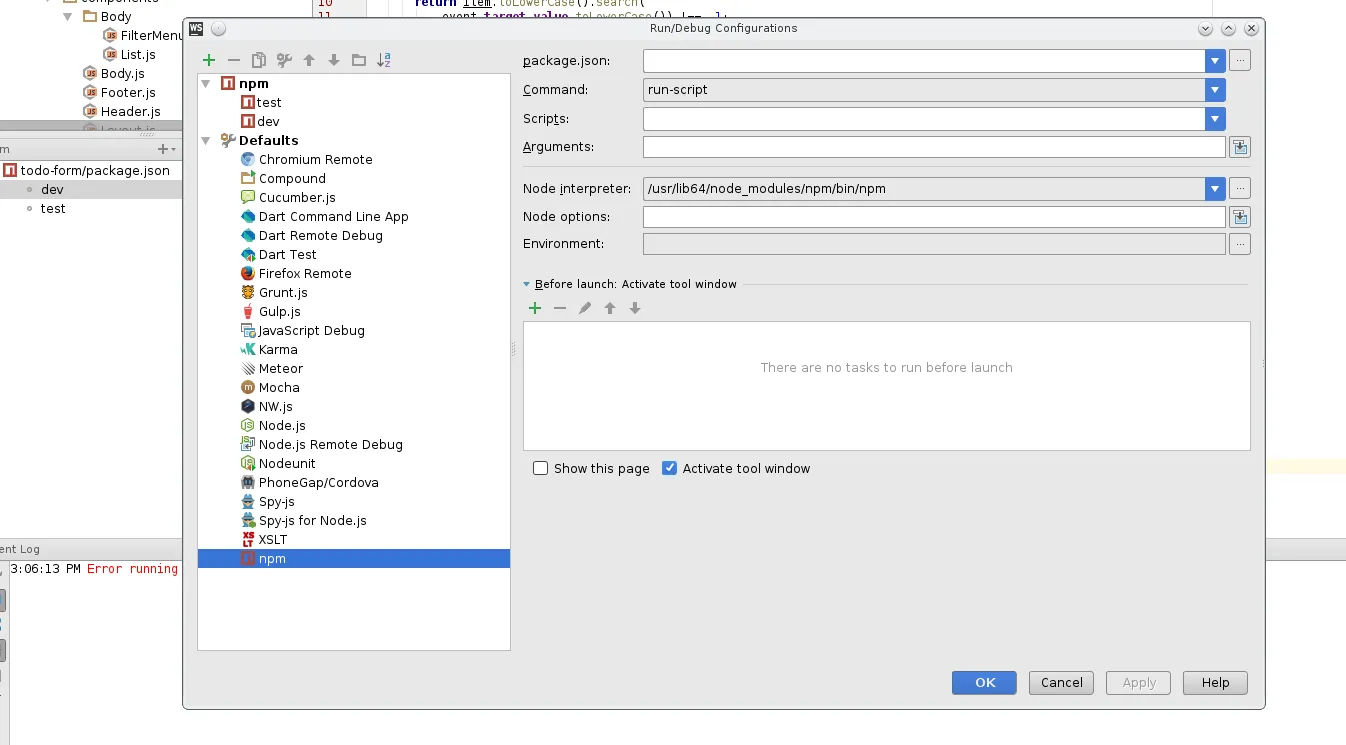Open the Scripts dropdown
1346x745 pixels.
click(1215, 119)
